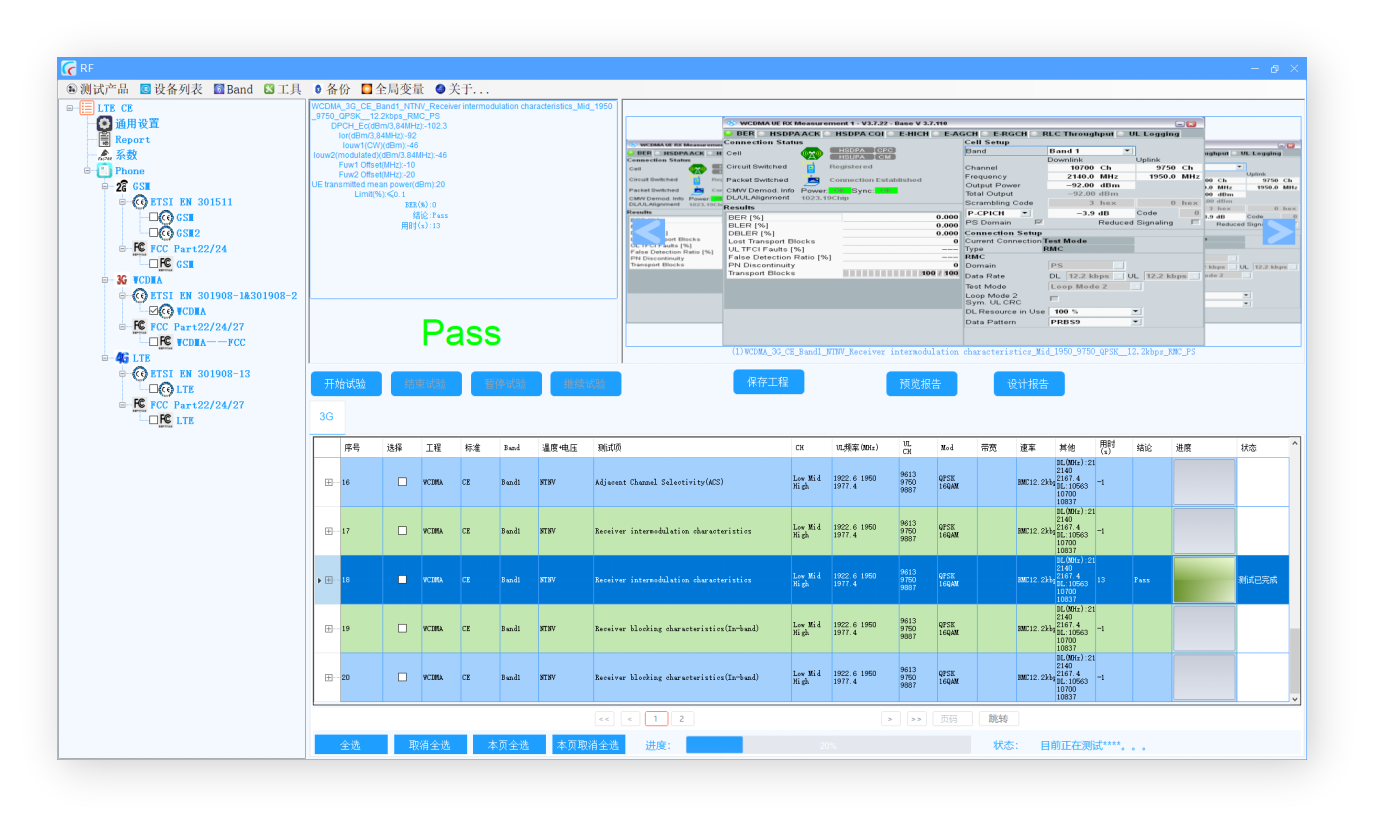Select checkbox in table row 18
The width and height of the screenshot is (1377, 830).
click(x=403, y=580)
